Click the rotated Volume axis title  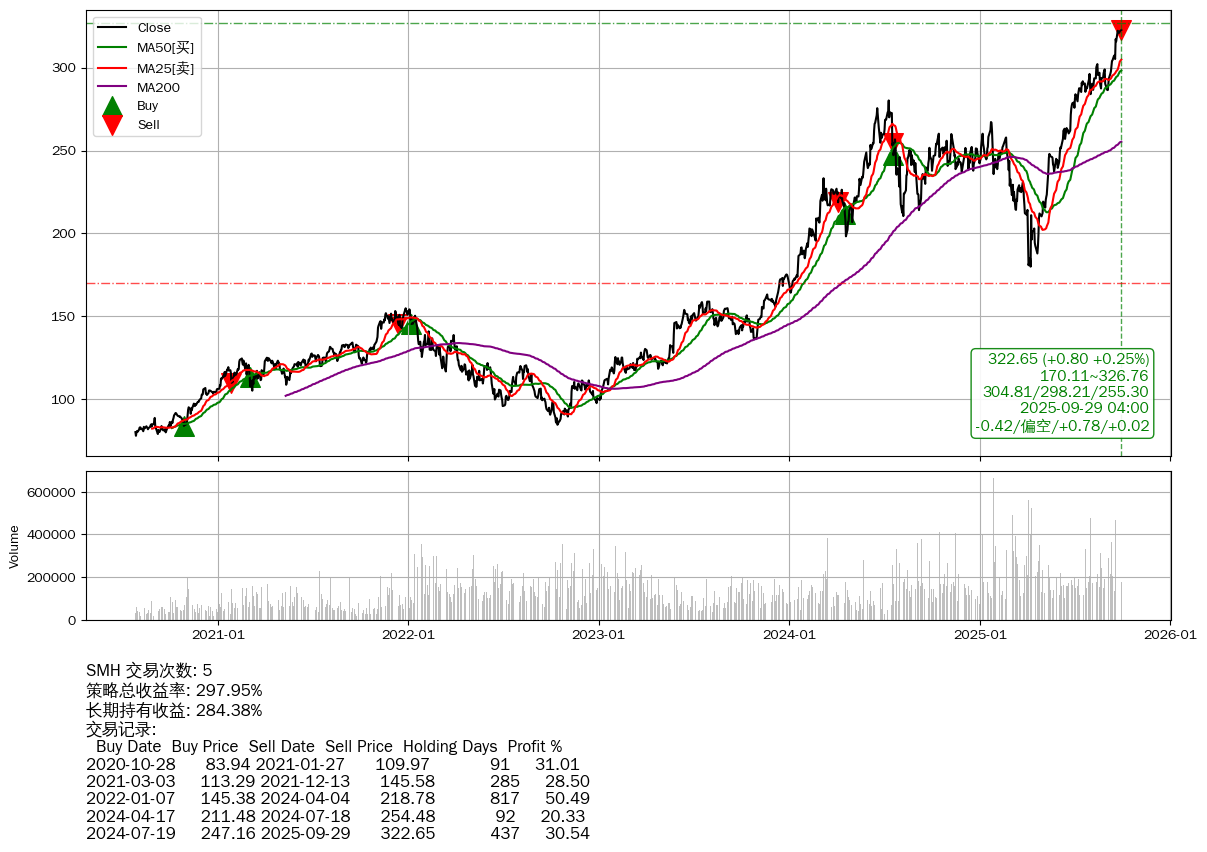14,546
